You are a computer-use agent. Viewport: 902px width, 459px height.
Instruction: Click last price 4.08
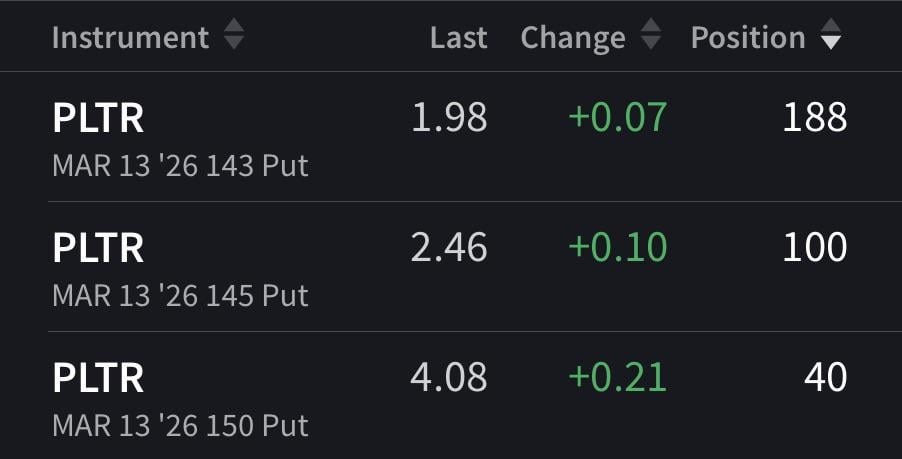[x=449, y=378]
